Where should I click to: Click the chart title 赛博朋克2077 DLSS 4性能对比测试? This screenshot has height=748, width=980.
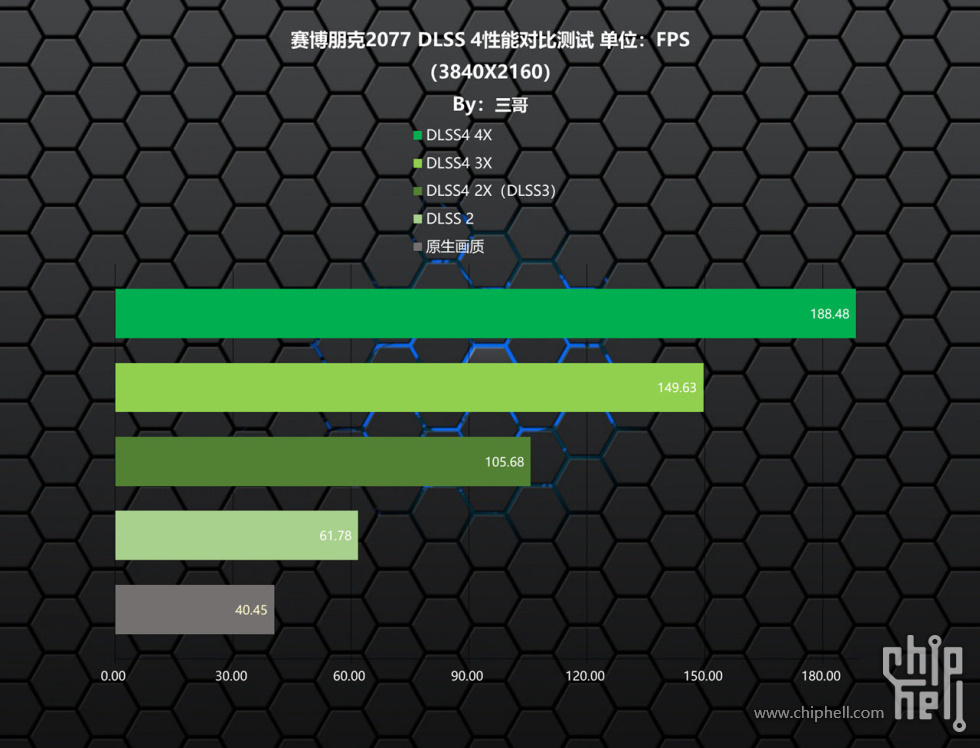click(x=442, y=40)
